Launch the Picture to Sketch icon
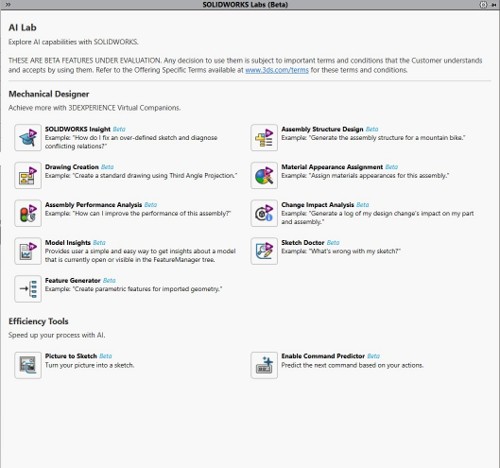 28,365
